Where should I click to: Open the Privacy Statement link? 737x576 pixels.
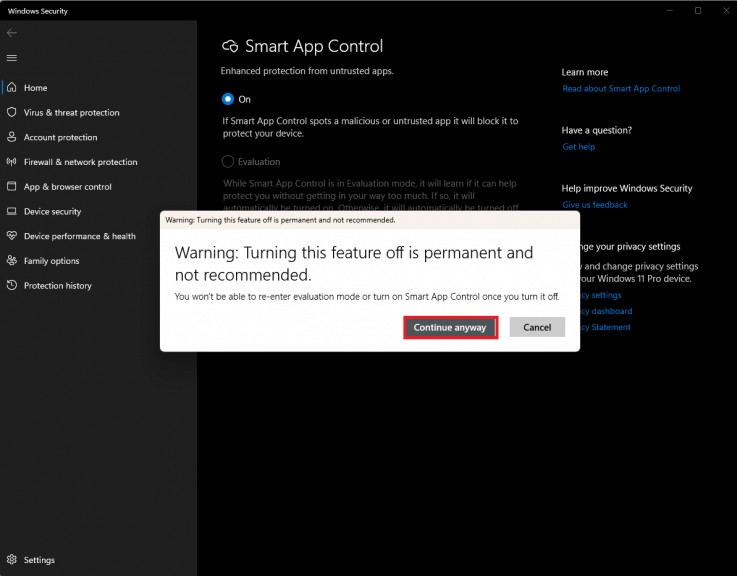point(605,327)
